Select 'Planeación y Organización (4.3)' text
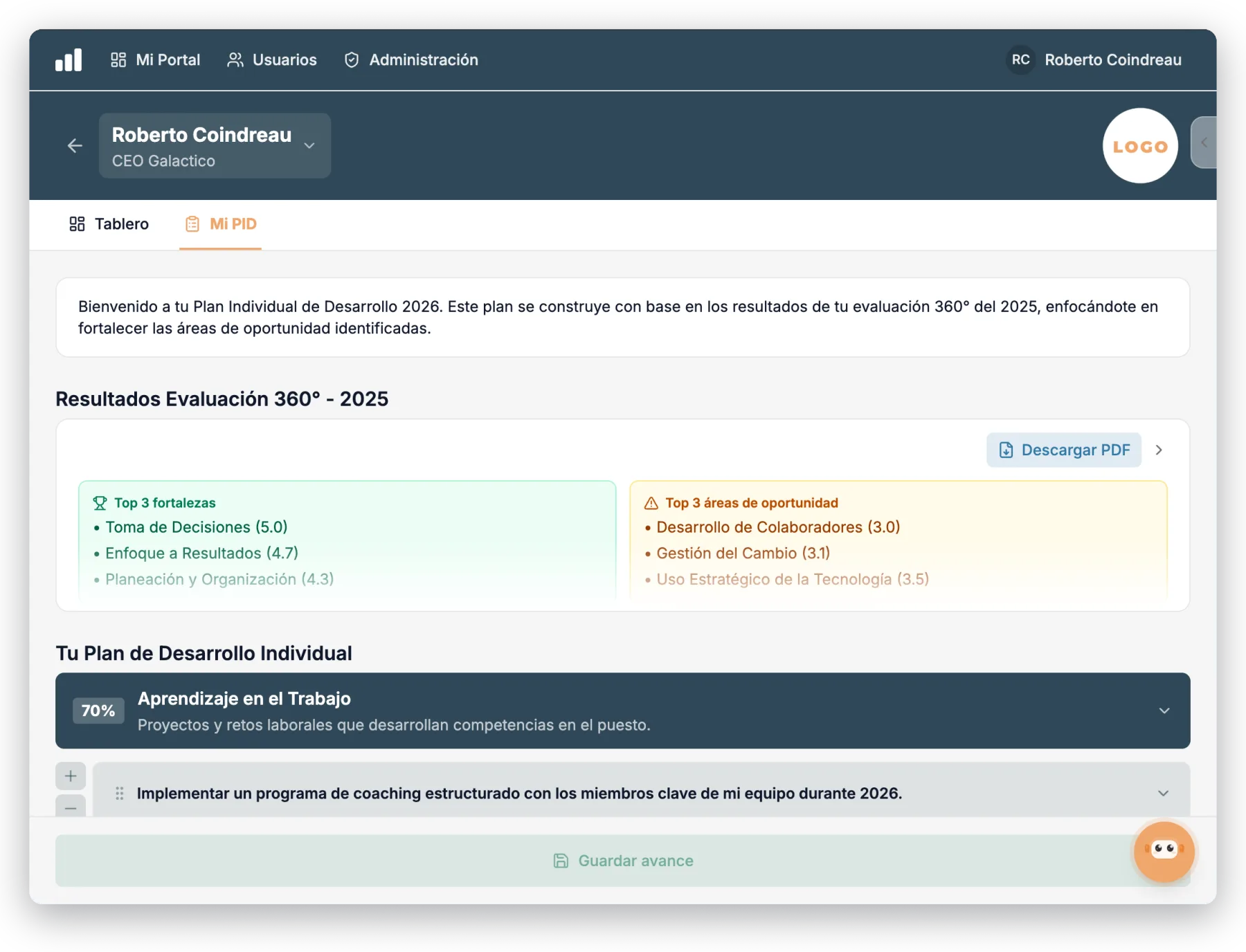Screen dimensions: 1246x952 (219, 579)
